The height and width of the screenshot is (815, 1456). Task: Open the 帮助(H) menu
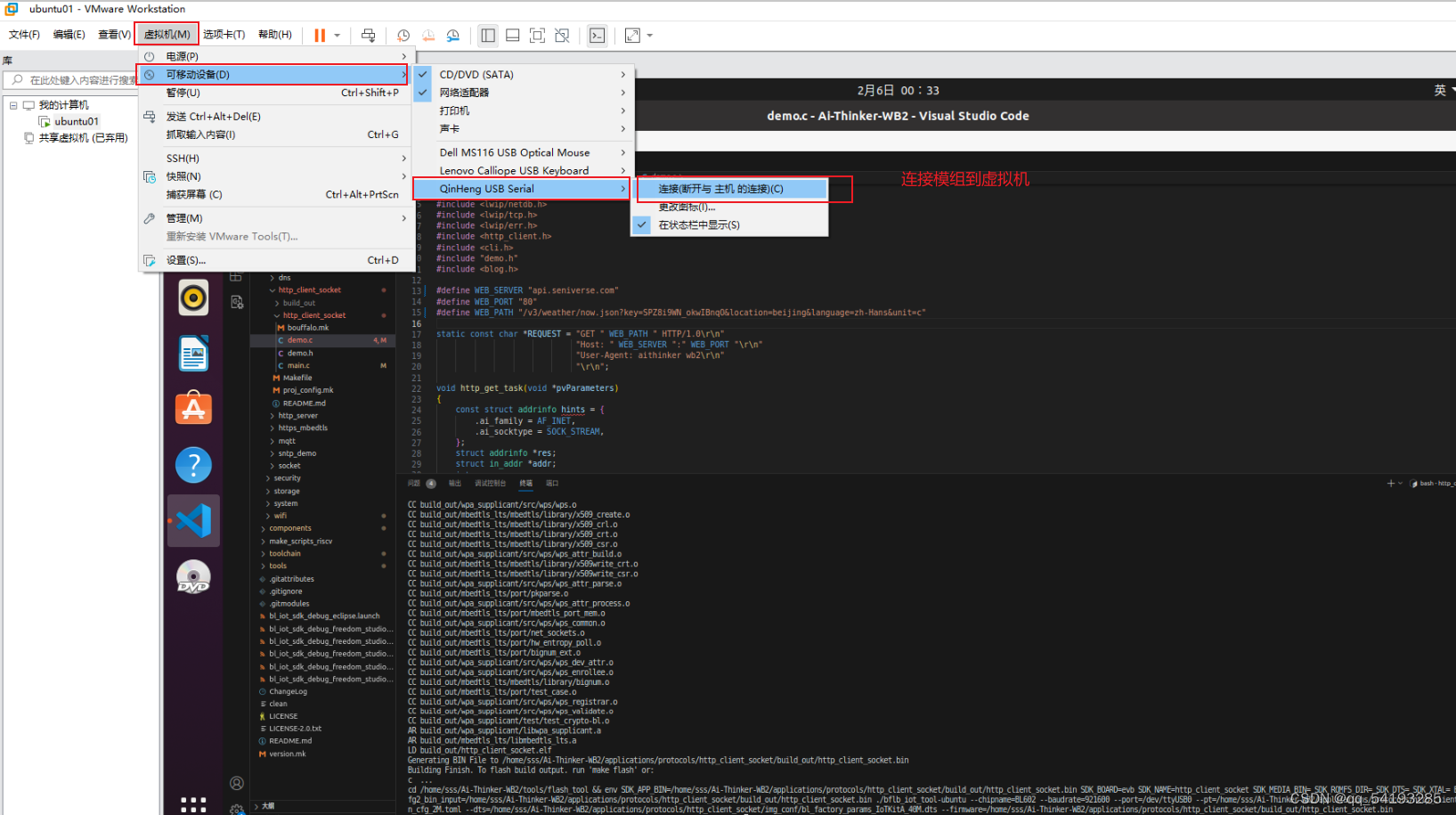tap(275, 35)
